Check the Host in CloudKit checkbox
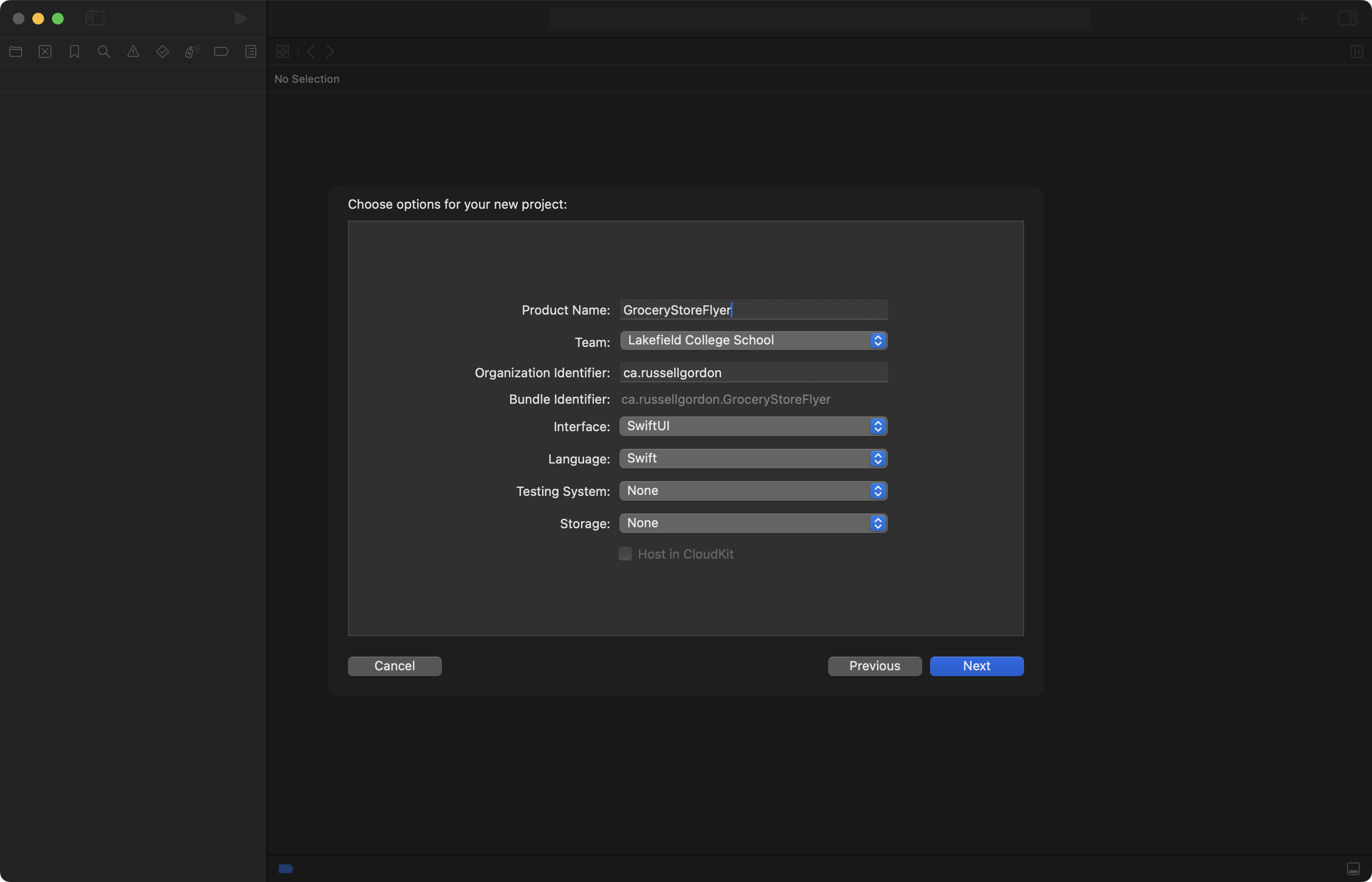Screen dimensions: 1372x882 tap(625, 554)
